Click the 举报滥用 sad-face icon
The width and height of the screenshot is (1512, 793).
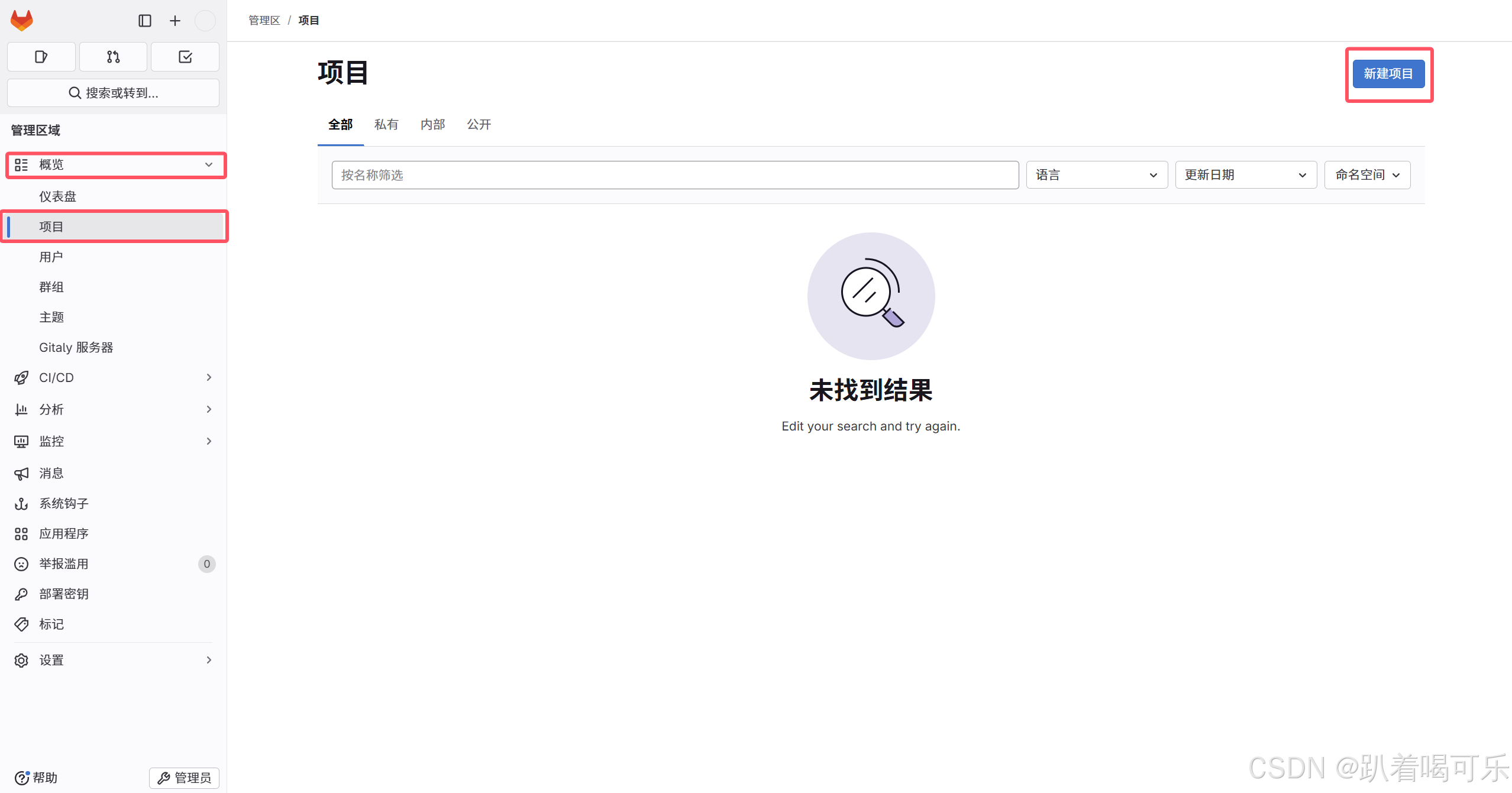coord(21,564)
